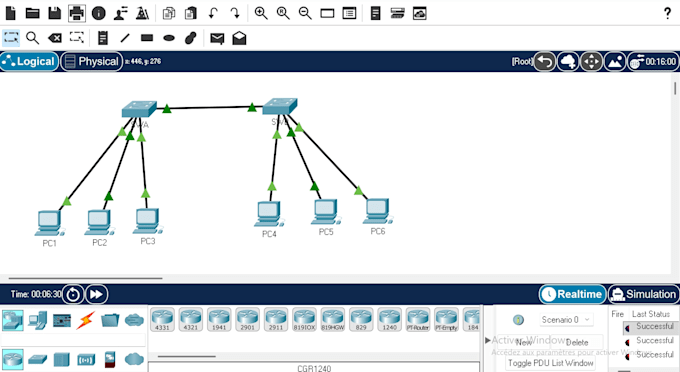This screenshot has width=680, height=372.
Task: Set the tiled background with the mountain icon
Action: [x=615, y=62]
